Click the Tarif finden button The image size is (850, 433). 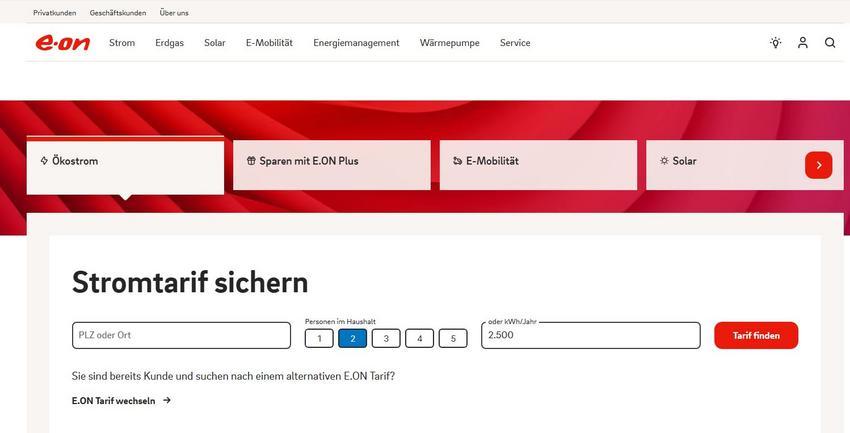[756, 335]
